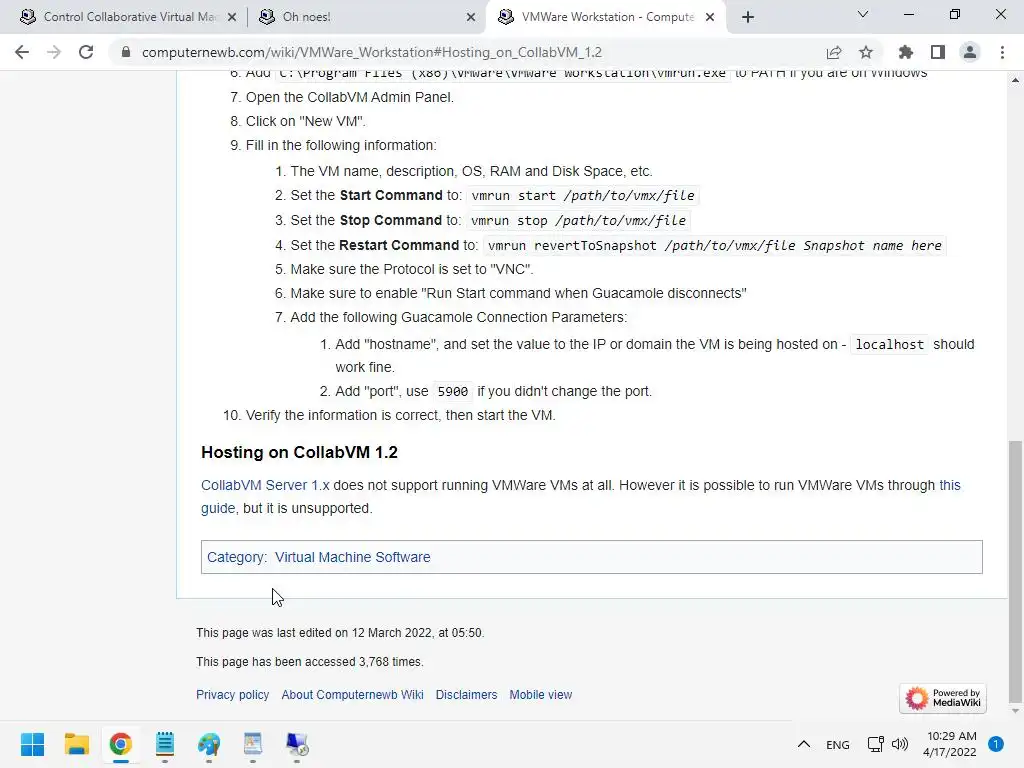Click the '5900' port code text
Viewport: 1024px width, 768px height.
(x=453, y=391)
